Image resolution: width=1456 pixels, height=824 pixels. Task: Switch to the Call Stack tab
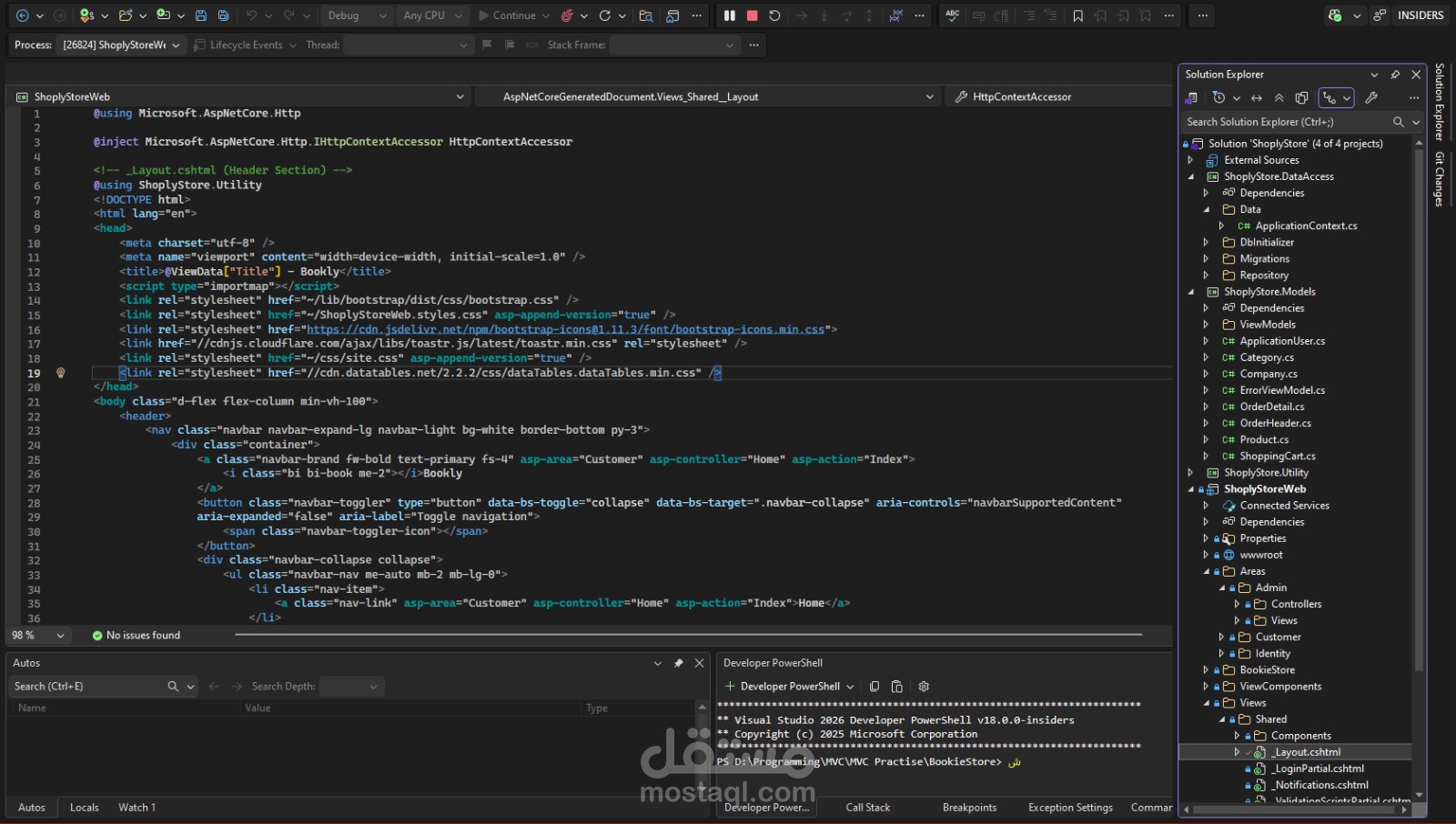868,808
